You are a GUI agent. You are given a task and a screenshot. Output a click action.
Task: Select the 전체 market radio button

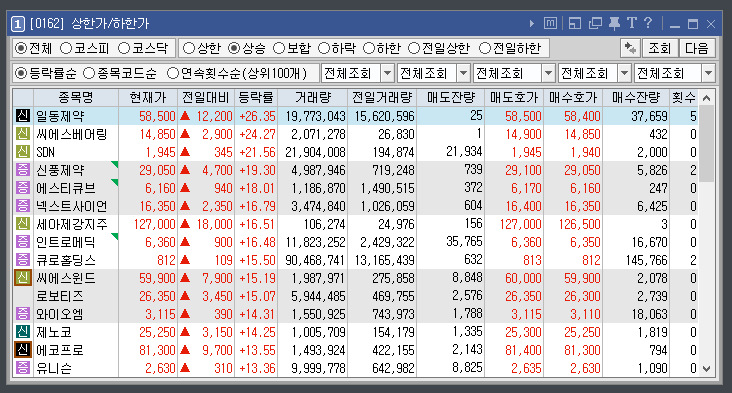(x=21, y=48)
